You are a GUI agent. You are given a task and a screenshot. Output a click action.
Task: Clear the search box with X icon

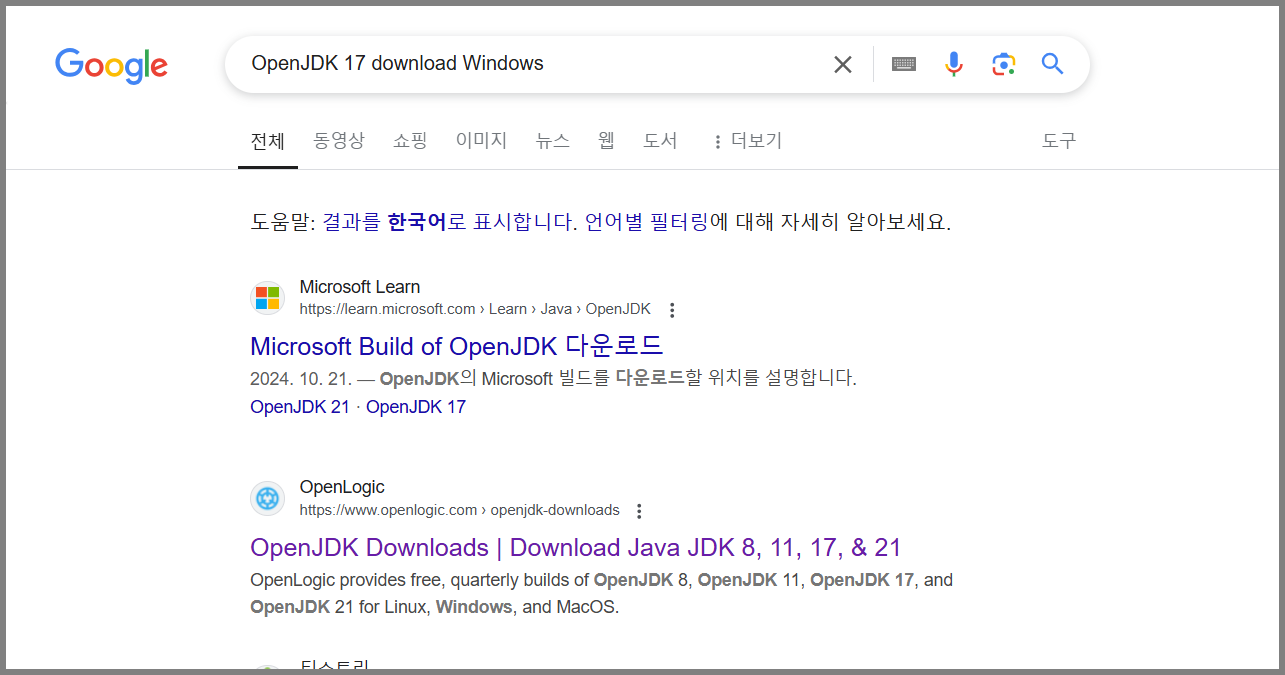coord(843,65)
